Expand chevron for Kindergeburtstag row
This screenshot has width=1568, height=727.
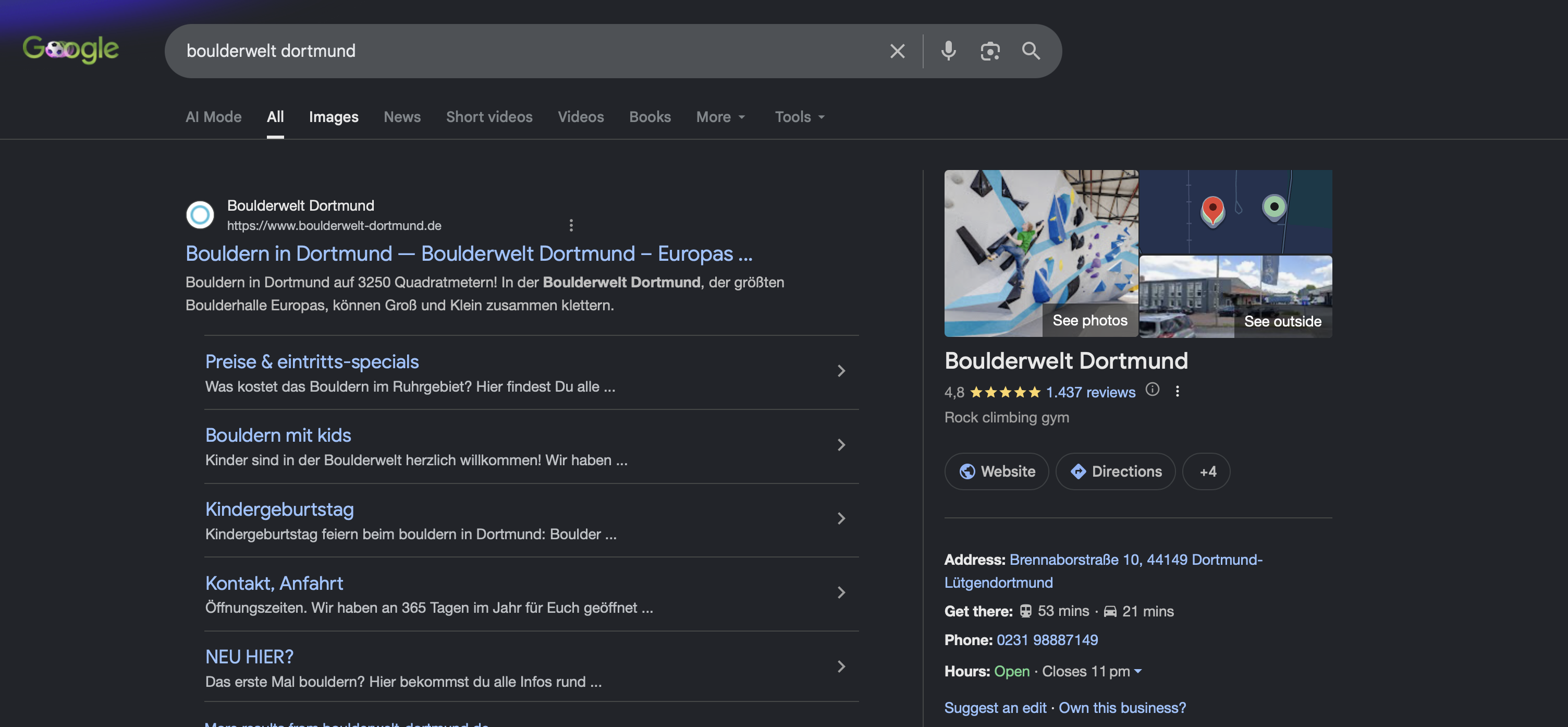(x=841, y=519)
